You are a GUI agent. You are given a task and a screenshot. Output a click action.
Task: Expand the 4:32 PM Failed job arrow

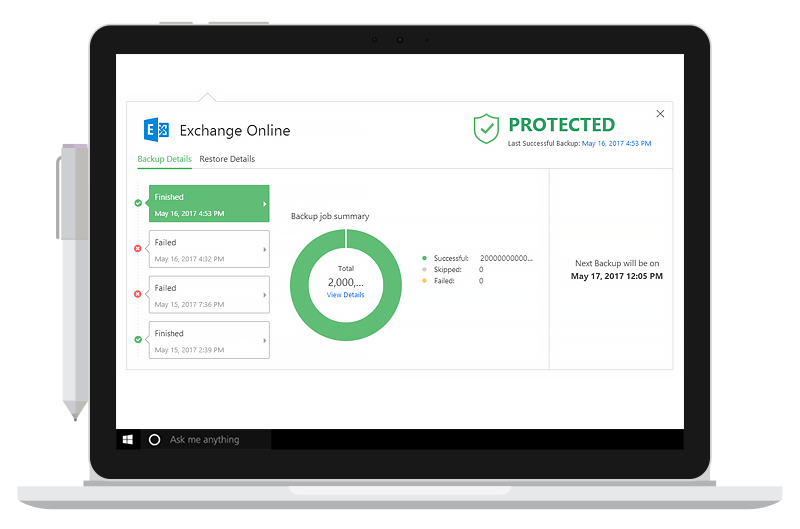pos(264,249)
